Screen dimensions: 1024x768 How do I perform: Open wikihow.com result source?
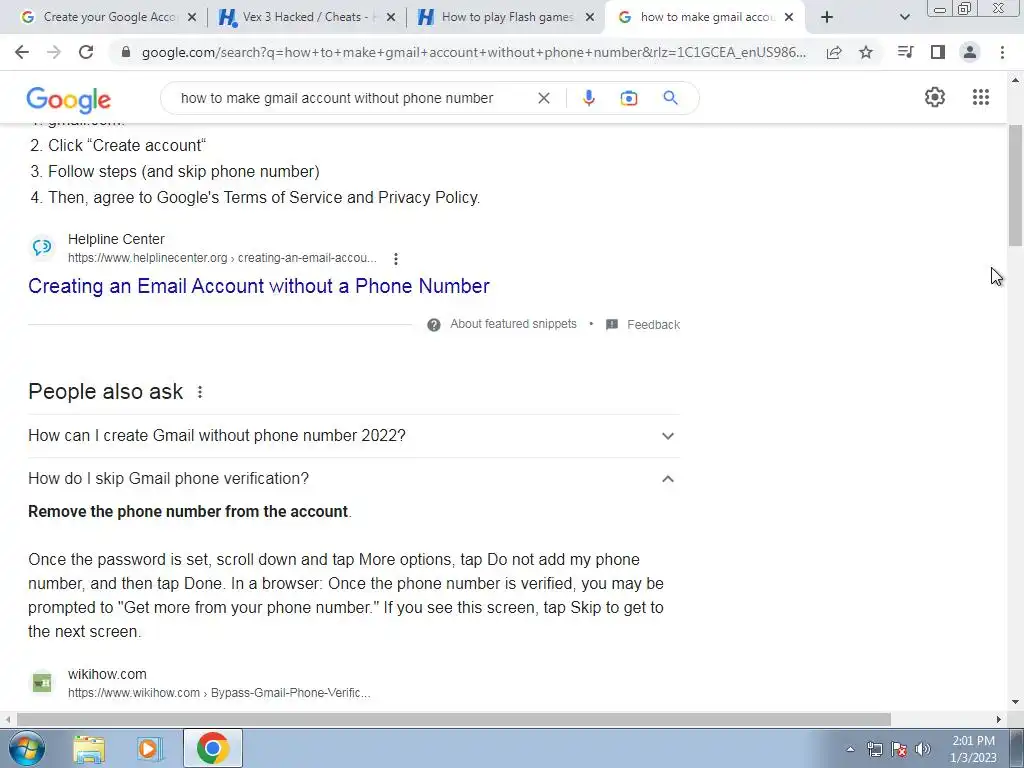click(x=107, y=674)
